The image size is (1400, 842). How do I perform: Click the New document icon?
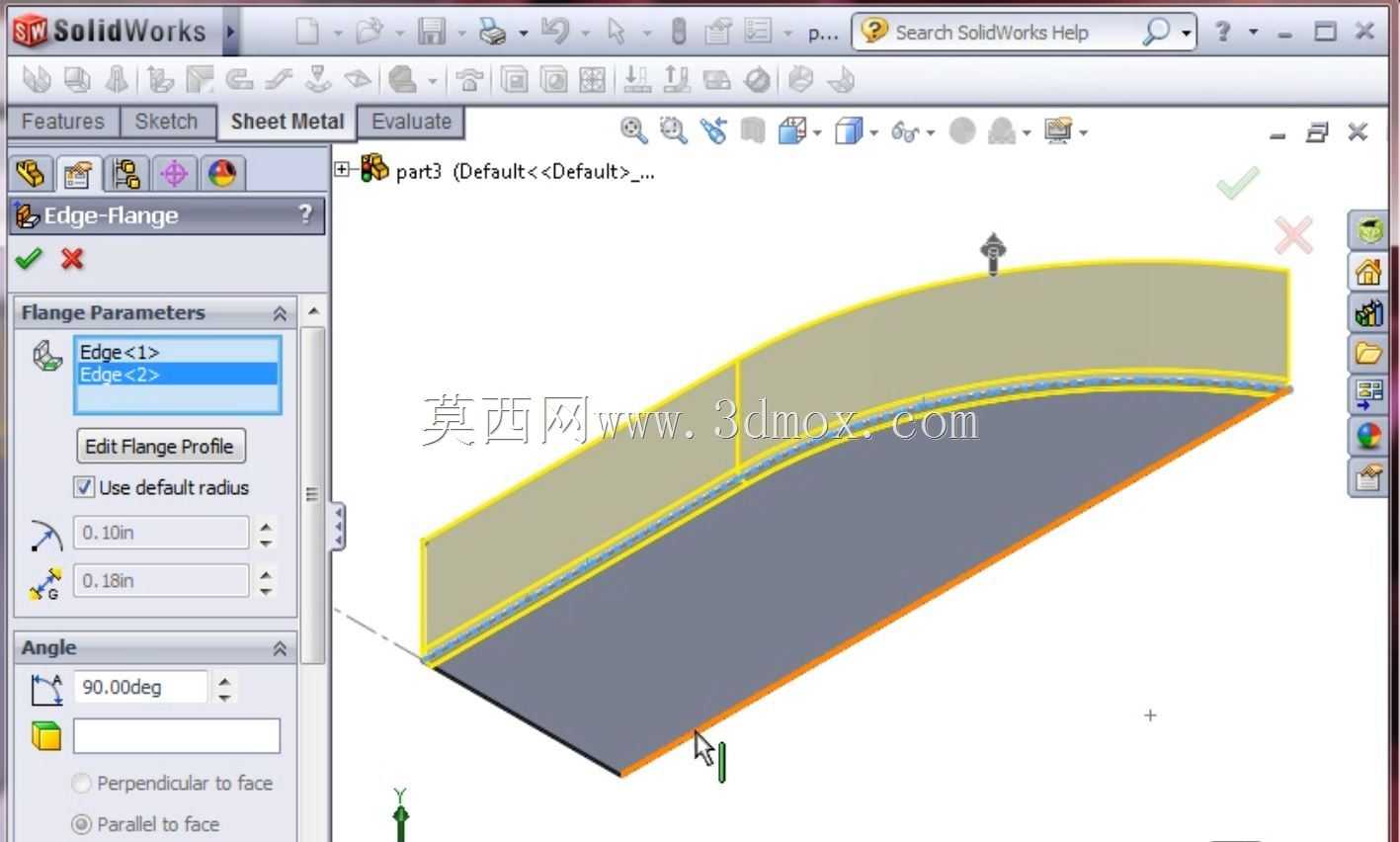[307, 32]
